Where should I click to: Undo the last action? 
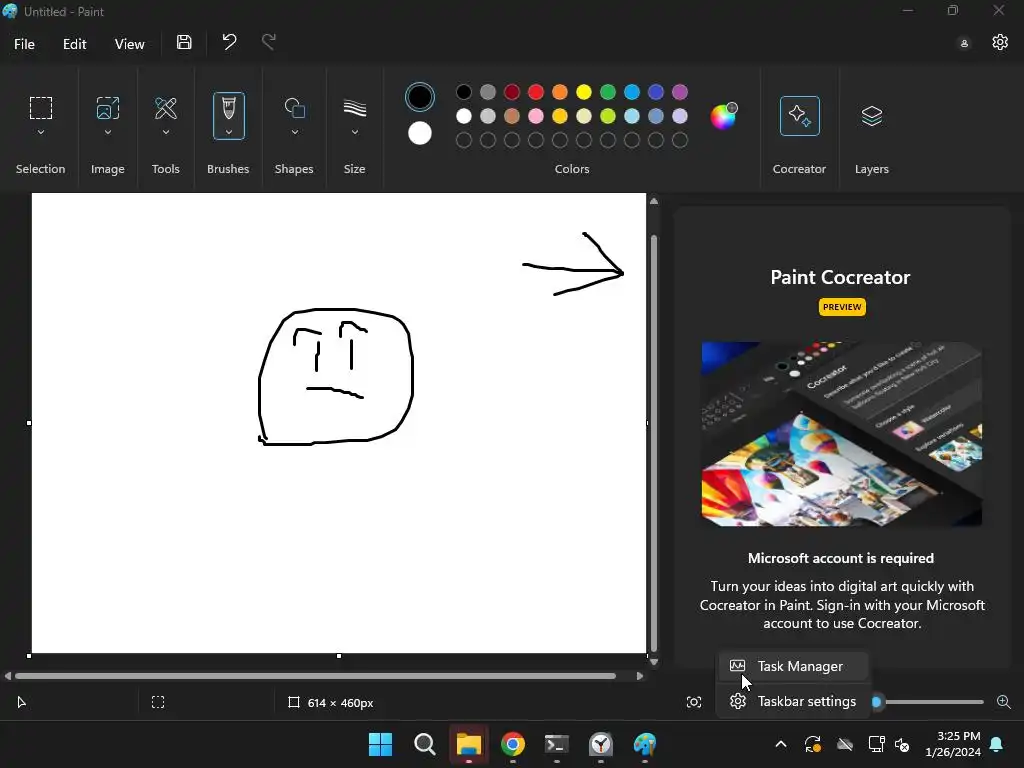click(x=229, y=42)
